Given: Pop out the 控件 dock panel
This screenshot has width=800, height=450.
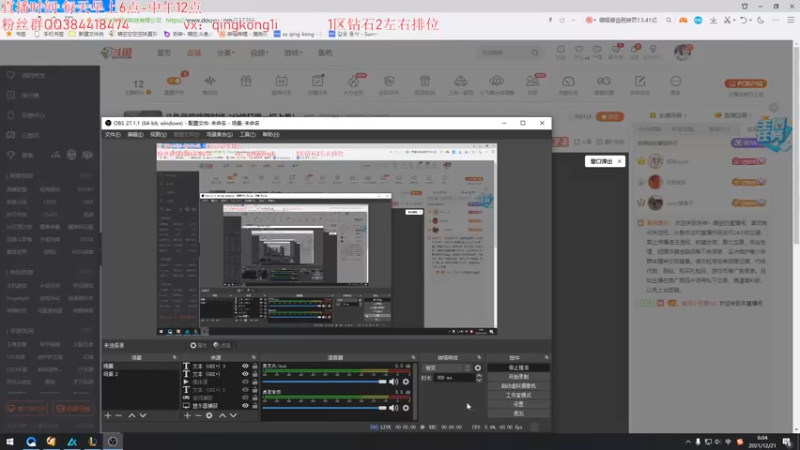Looking at the screenshot, I should coord(546,358).
